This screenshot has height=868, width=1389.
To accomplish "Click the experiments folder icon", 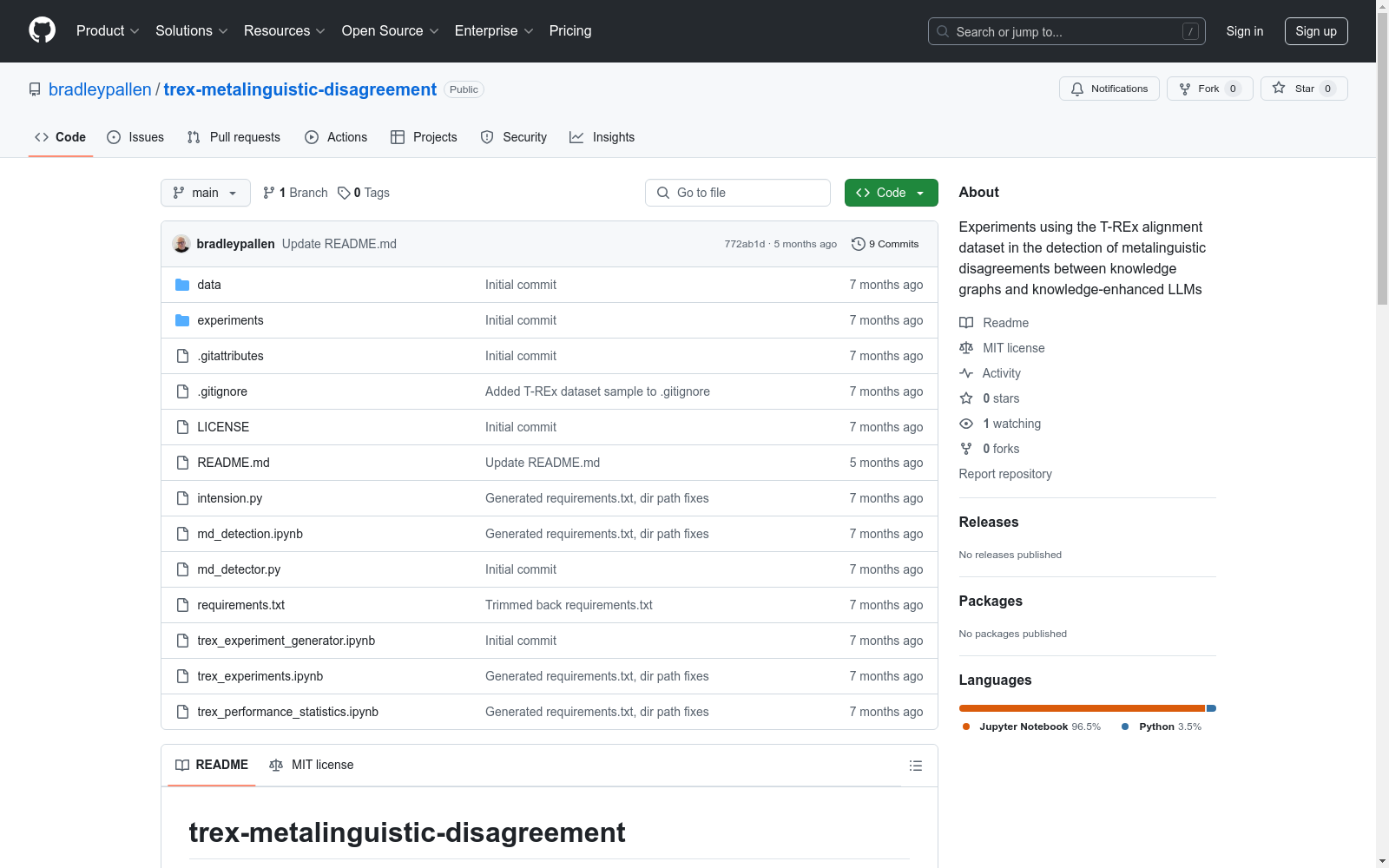I will [x=182, y=320].
